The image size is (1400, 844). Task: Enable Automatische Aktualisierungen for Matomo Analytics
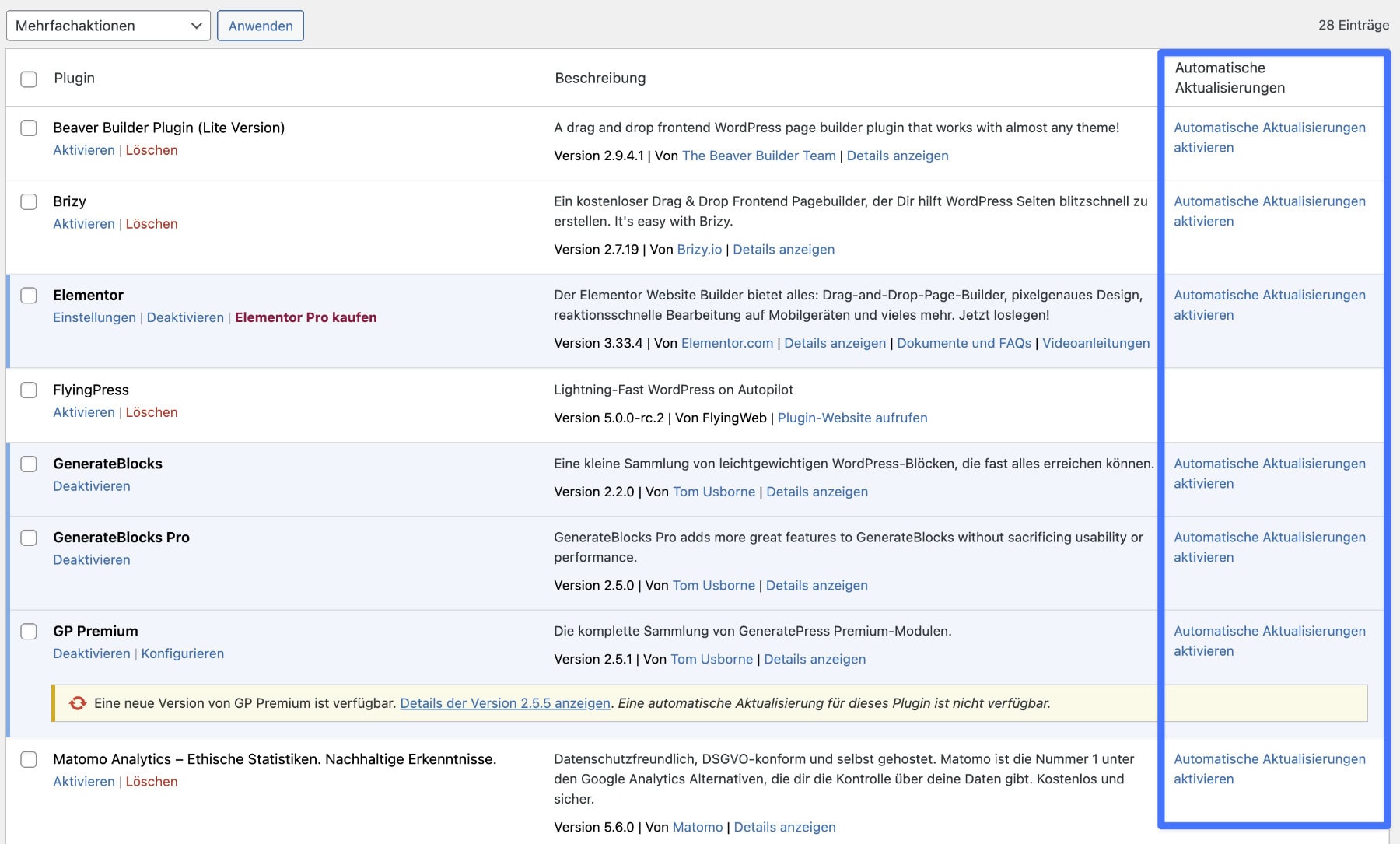(x=1270, y=769)
